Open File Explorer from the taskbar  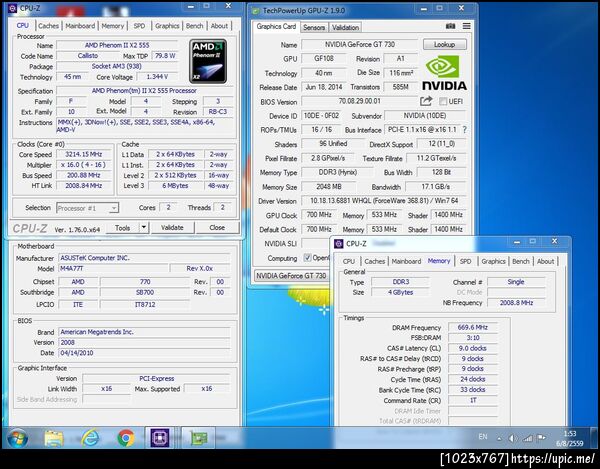pyautogui.click(x=54, y=438)
